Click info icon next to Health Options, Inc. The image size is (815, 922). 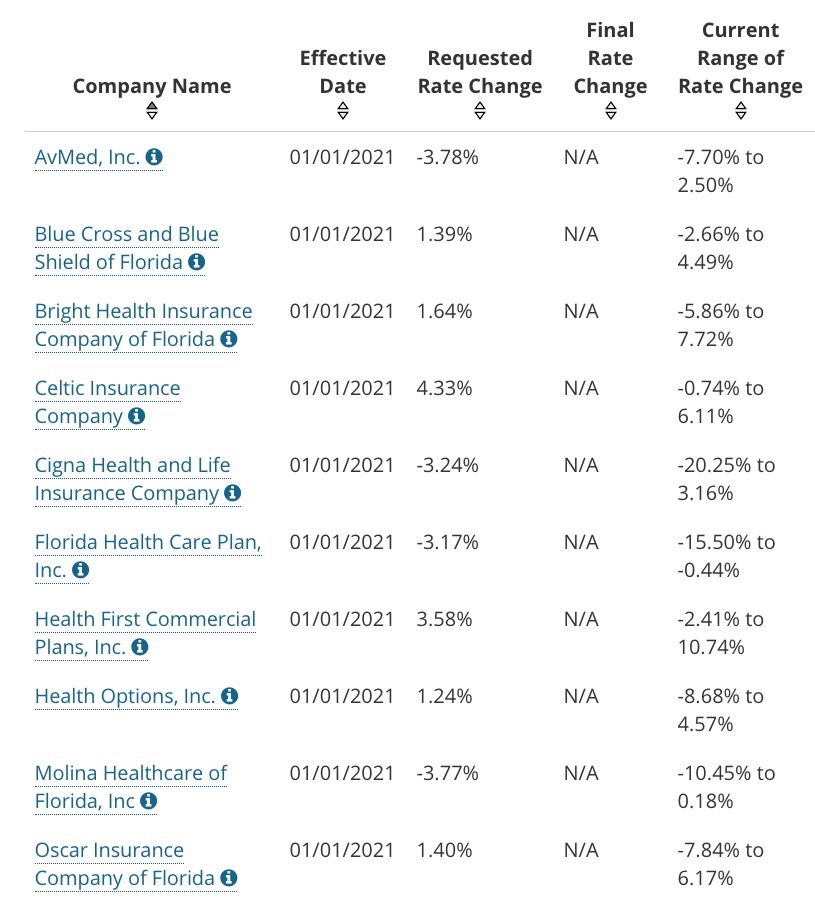(x=229, y=696)
